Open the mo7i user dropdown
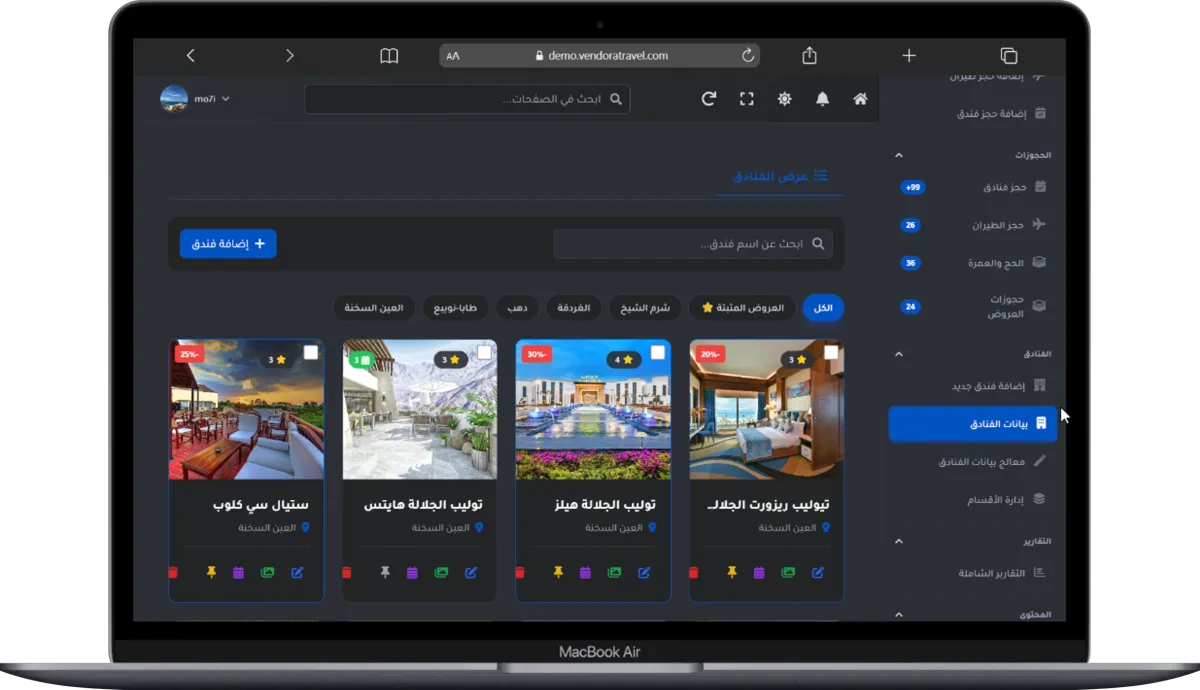 195,99
